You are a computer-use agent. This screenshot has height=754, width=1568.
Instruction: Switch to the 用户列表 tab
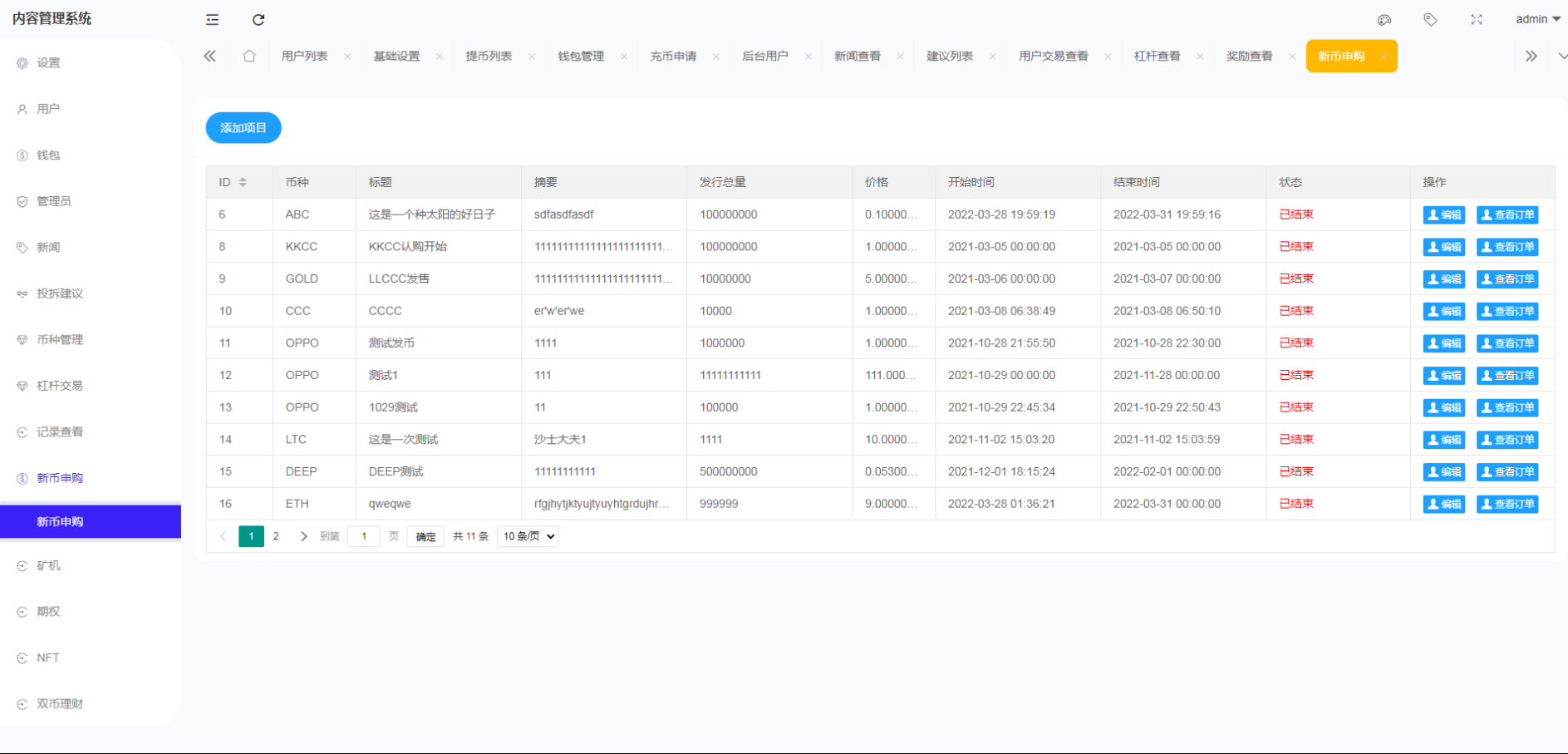coord(302,56)
